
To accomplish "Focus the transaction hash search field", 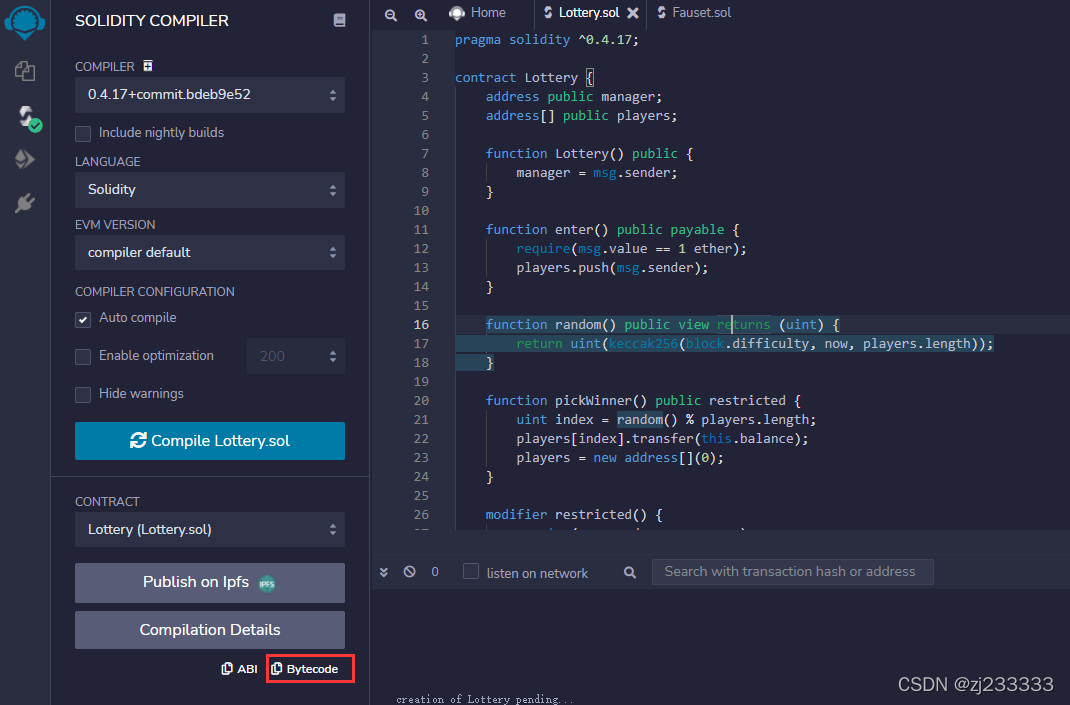I will click(792, 572).
